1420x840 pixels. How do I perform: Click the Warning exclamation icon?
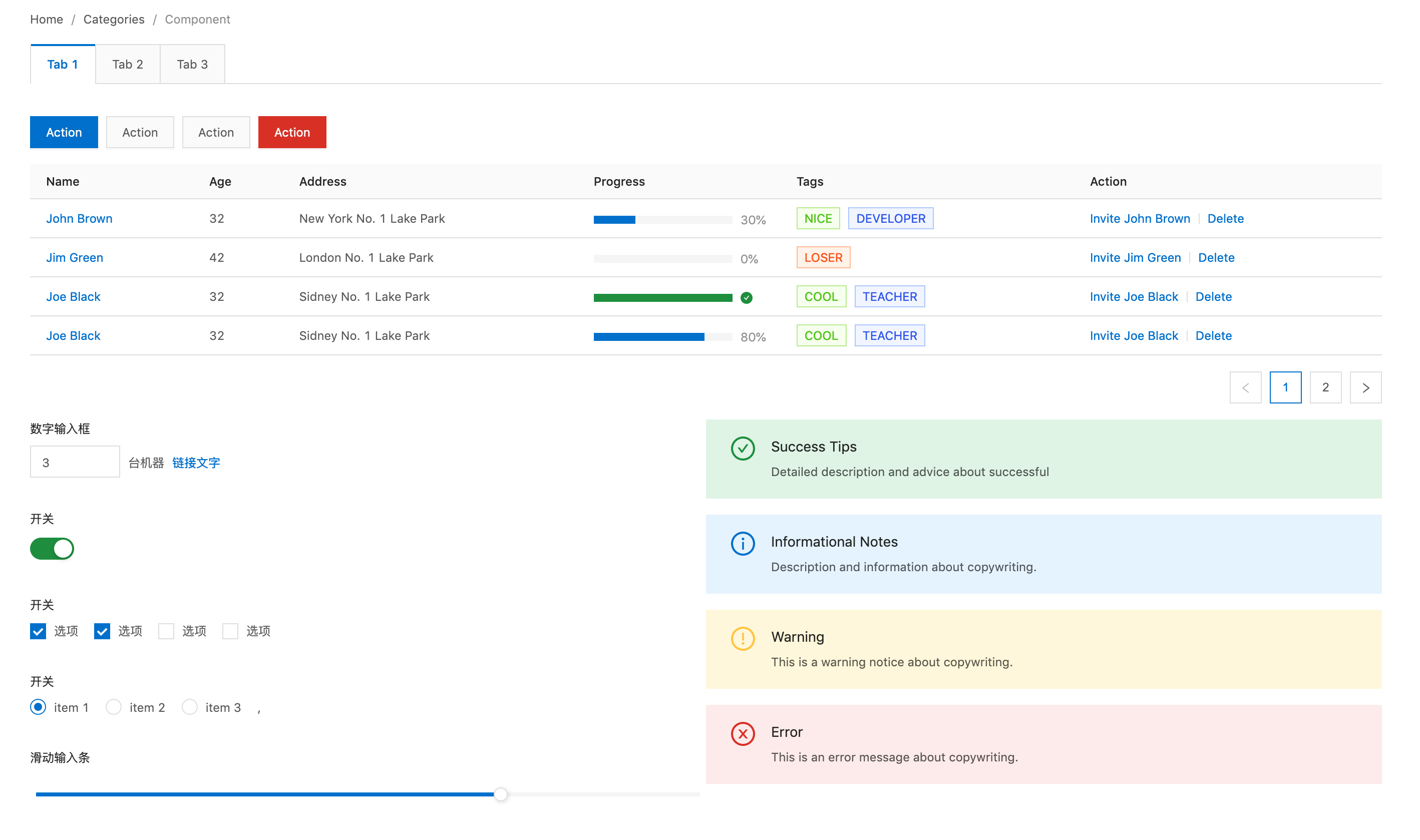coord(742,638)
